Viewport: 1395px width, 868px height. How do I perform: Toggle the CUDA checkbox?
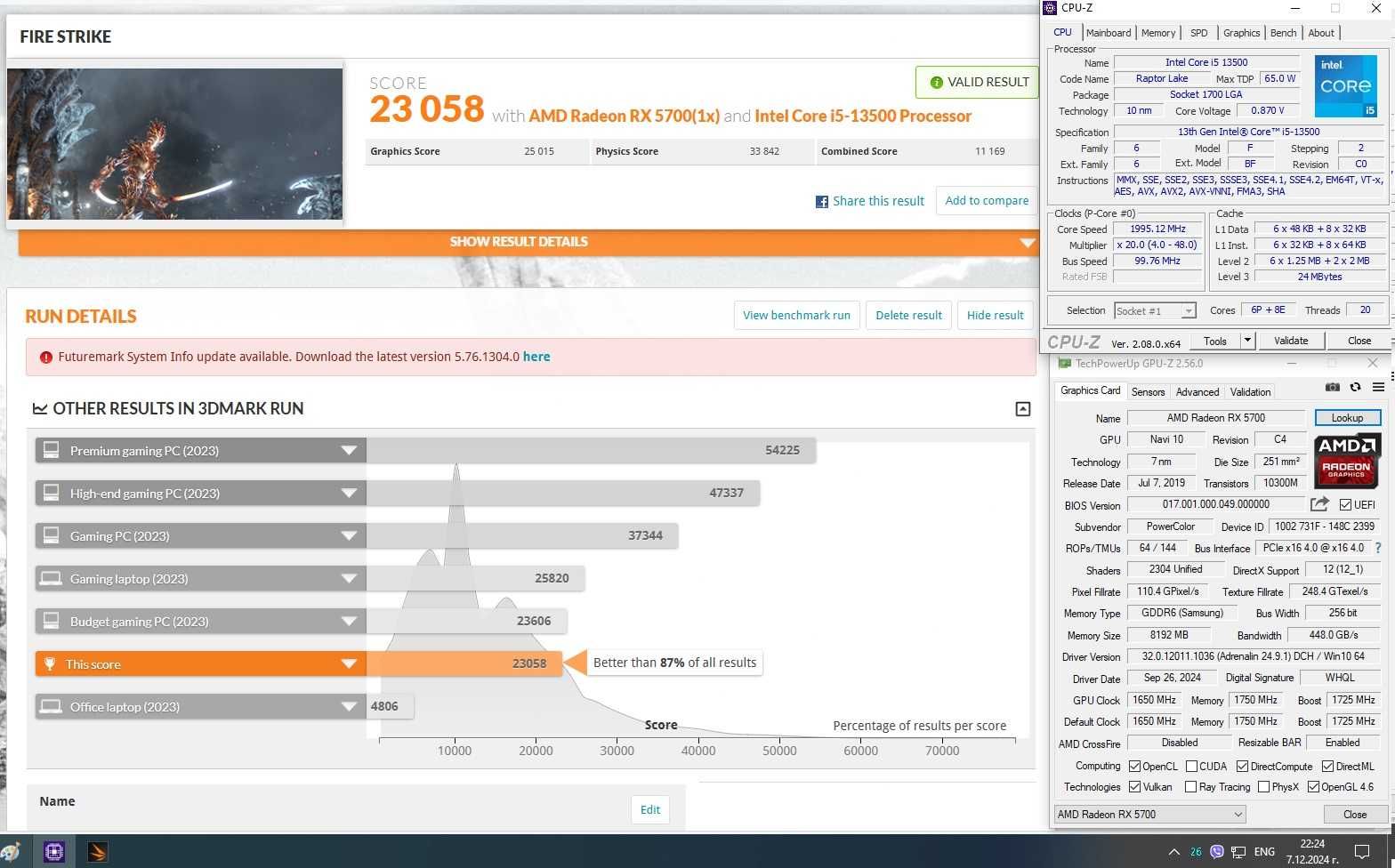point(1191,767)
